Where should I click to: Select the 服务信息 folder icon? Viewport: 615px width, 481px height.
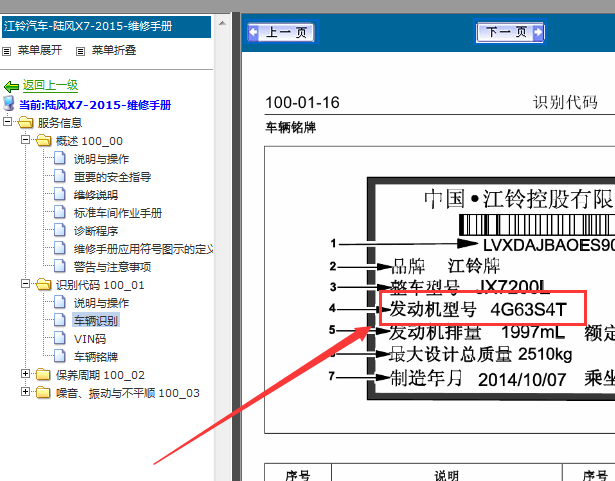[x=25, y=122]
